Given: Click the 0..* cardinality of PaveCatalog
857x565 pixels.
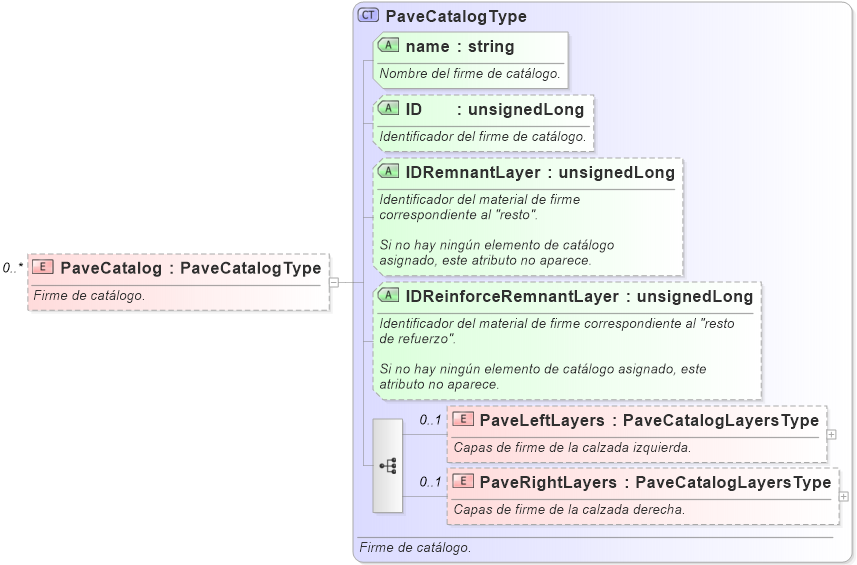Looking at the screenshot, I should (13, 268).
